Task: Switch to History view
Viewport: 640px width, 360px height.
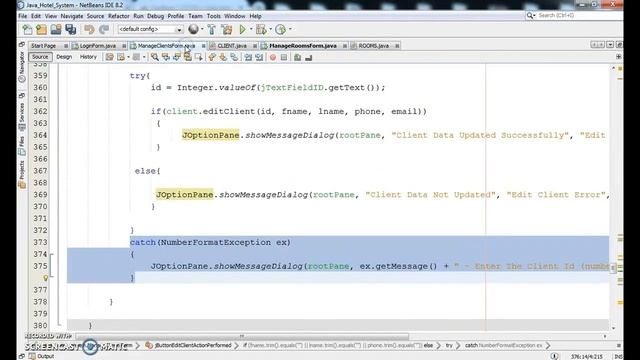Action: point(88,57)
